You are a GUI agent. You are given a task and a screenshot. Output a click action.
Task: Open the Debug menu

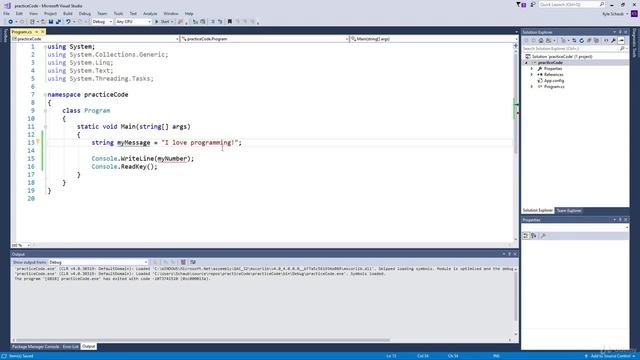(x=85, y=13)
